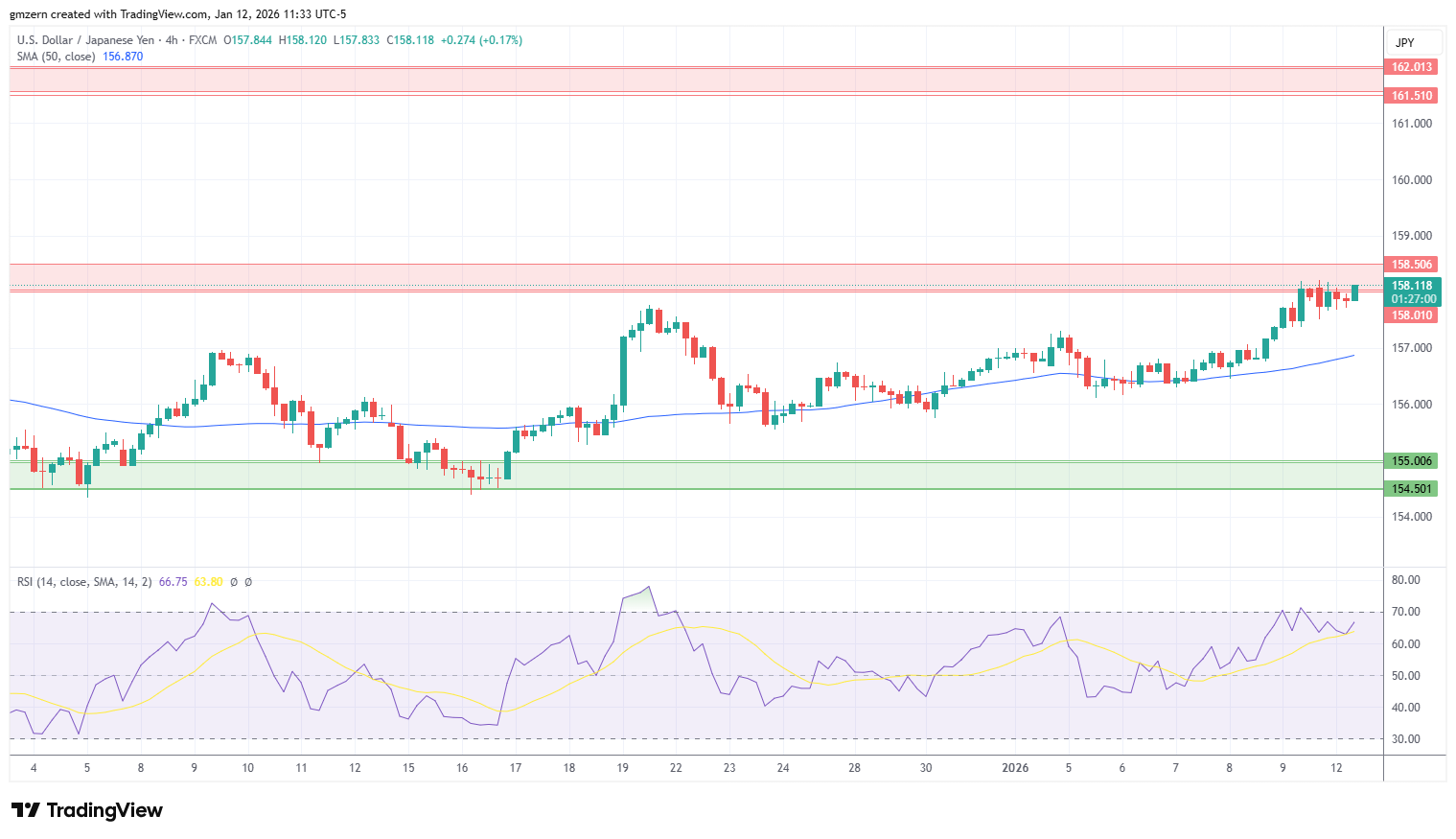This screenshot has width=1456, height=839.
Task: Click the 160.000 price axis tick
Action: coord(1412,180)
